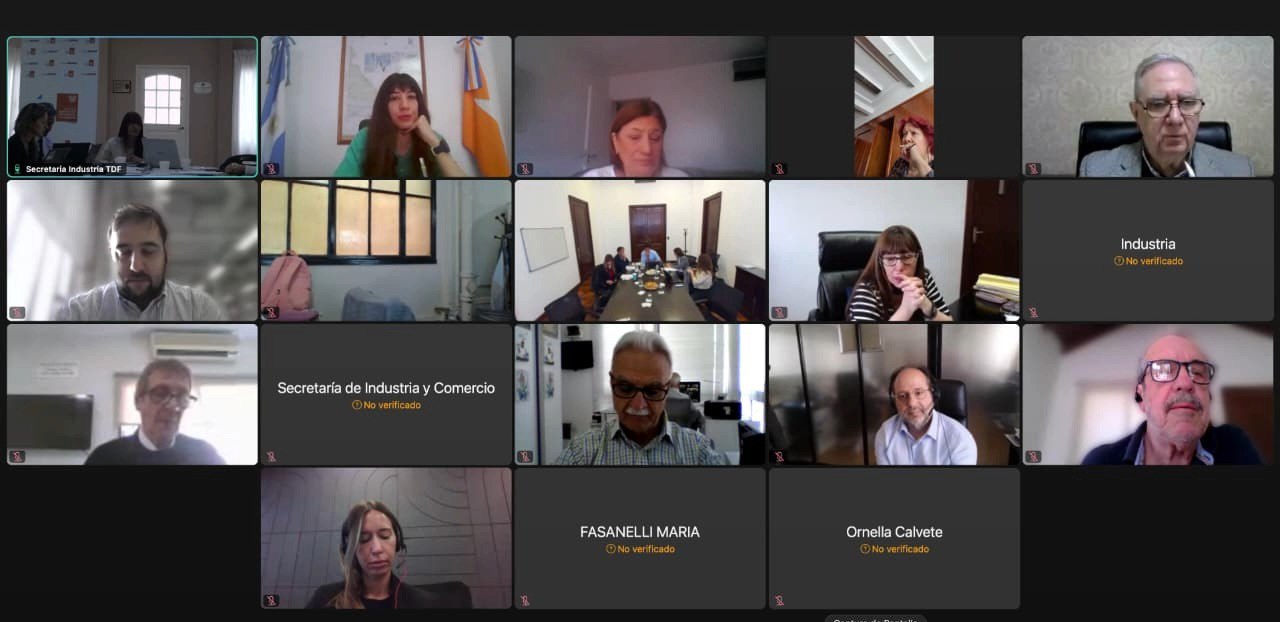This screenshot has height=622, width=1280.
Task: Click the green microphone icon beside Secretaria Industria TDF
Action: click(x=17, y=169)
